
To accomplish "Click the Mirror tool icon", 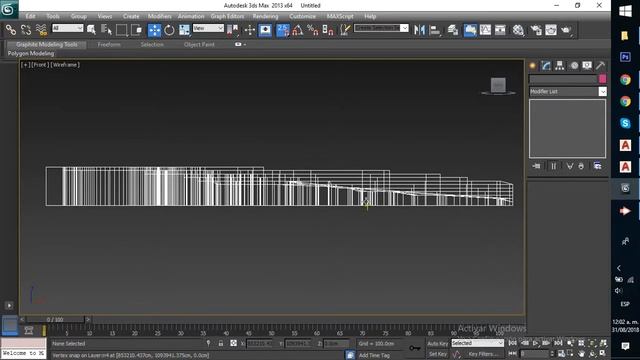I will [419, 30].
